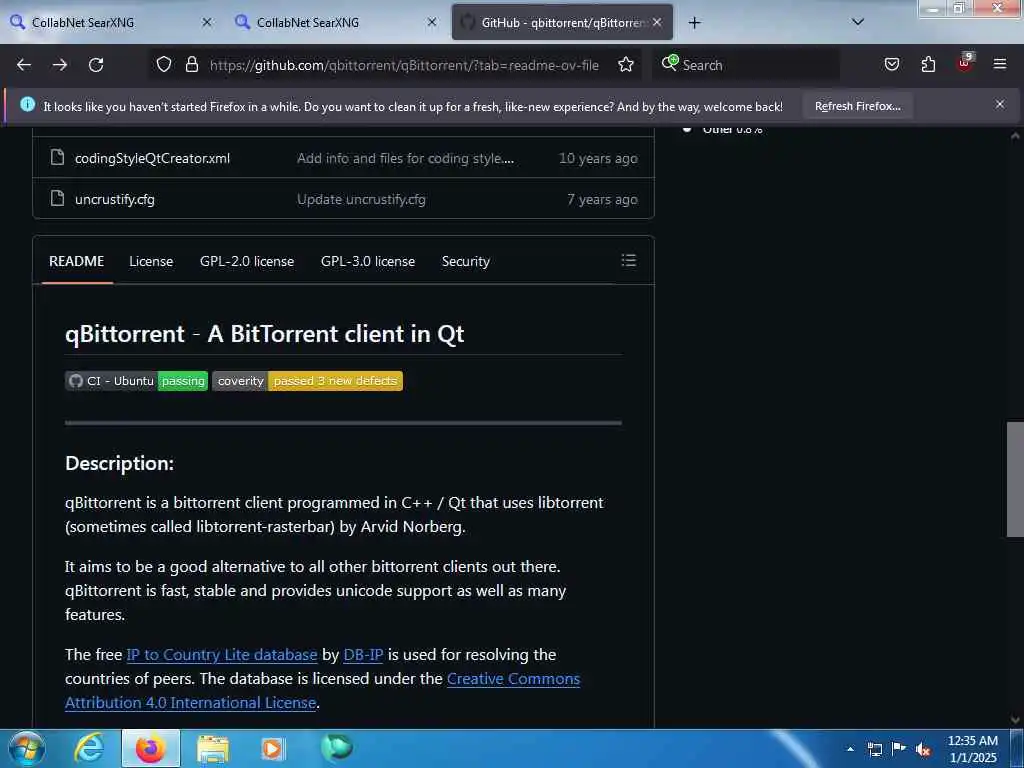
Task: Open the Extensions puzzle icon
Action: point(928,64)
